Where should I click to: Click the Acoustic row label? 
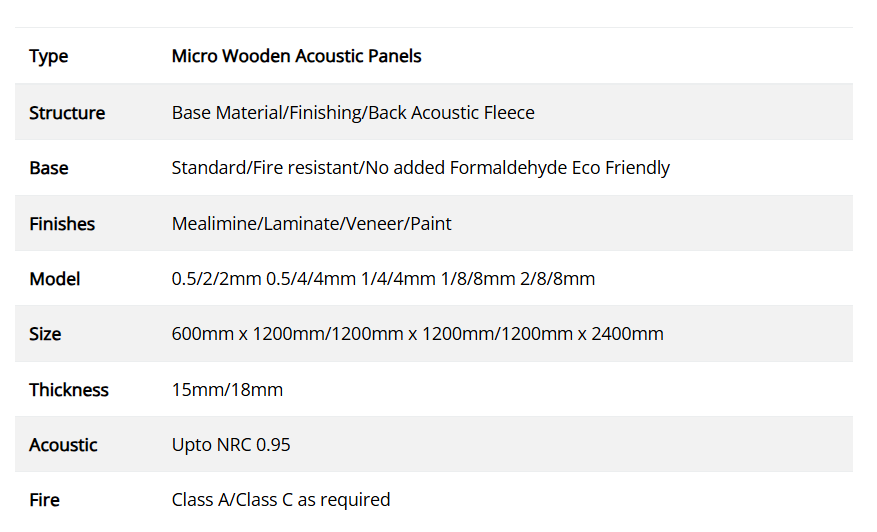pos(63,445)
